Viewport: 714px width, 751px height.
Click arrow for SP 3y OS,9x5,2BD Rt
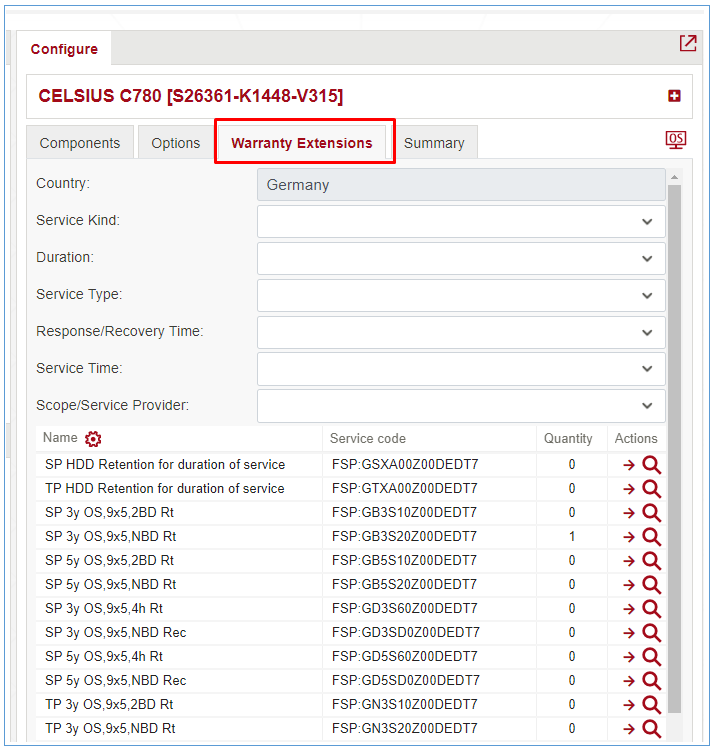click(629, 513)
